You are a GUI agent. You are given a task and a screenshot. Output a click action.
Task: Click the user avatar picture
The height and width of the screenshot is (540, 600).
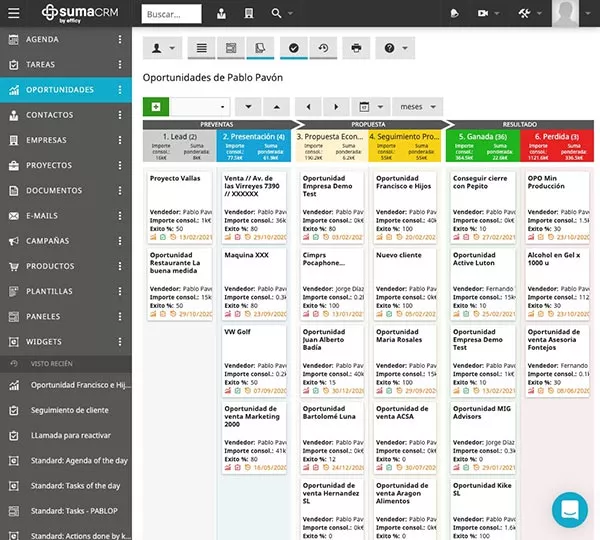(565, 13)
